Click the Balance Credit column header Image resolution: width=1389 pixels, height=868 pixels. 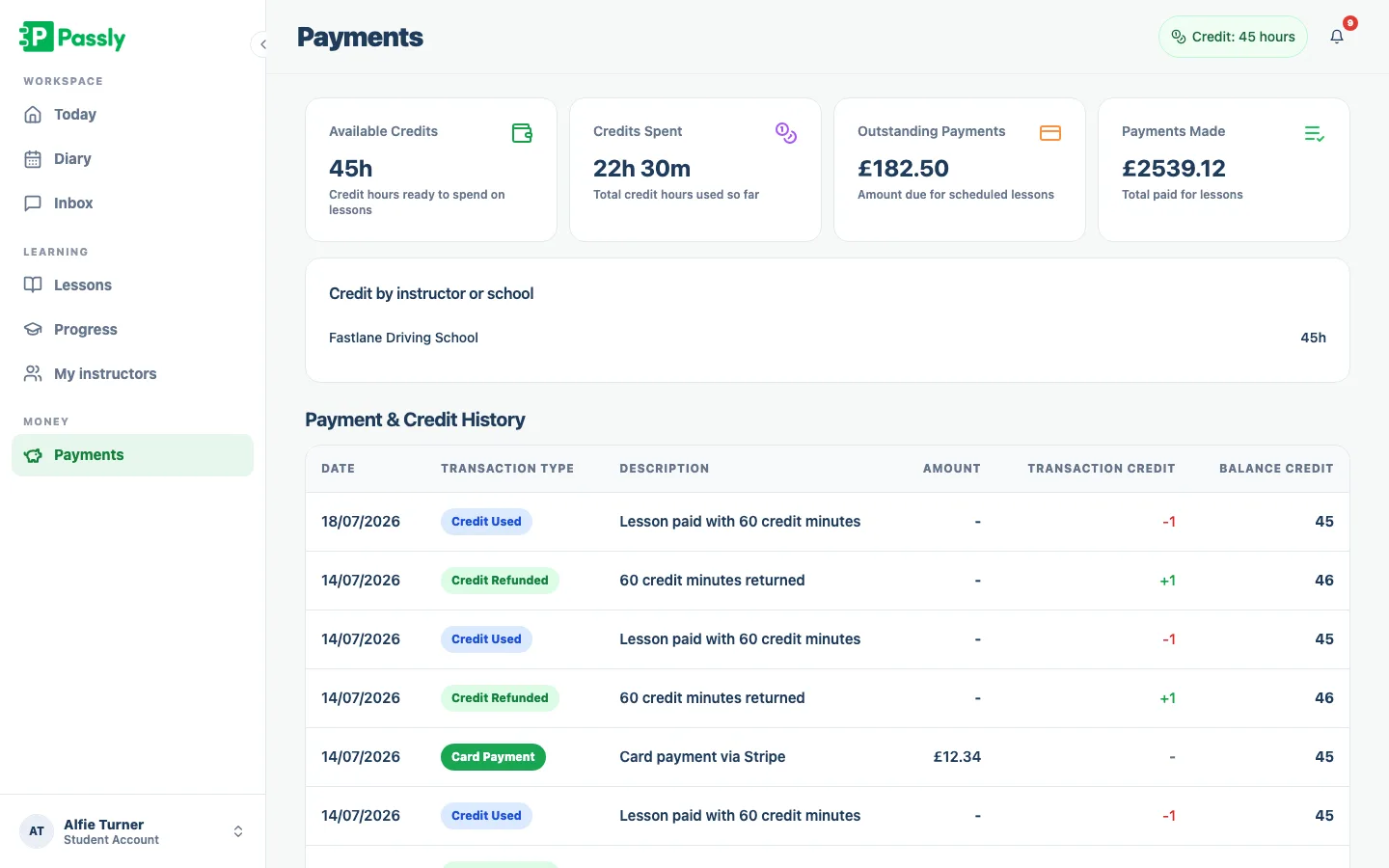(x=1276, y=469)
